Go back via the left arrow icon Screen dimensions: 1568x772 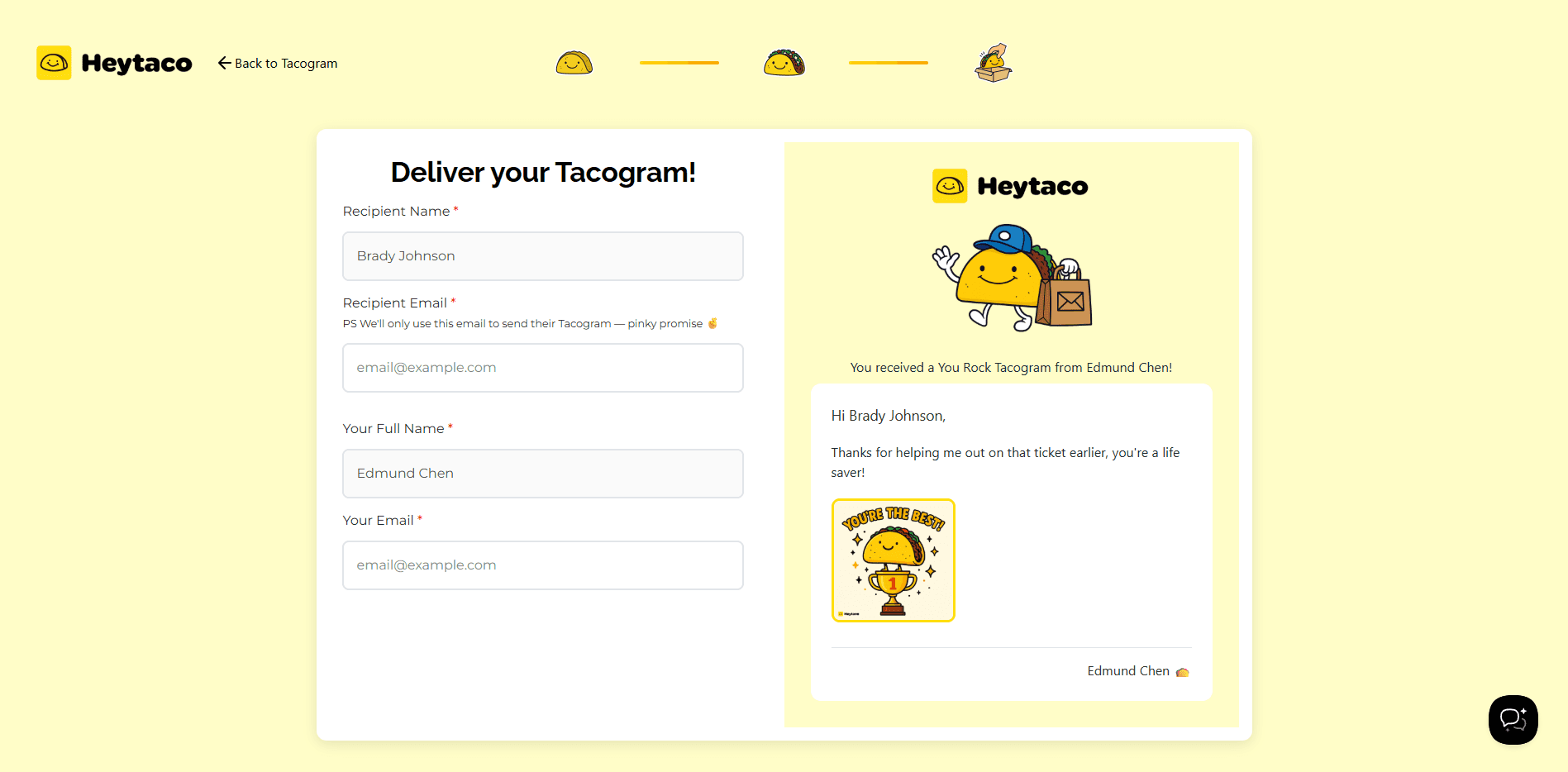224,63
